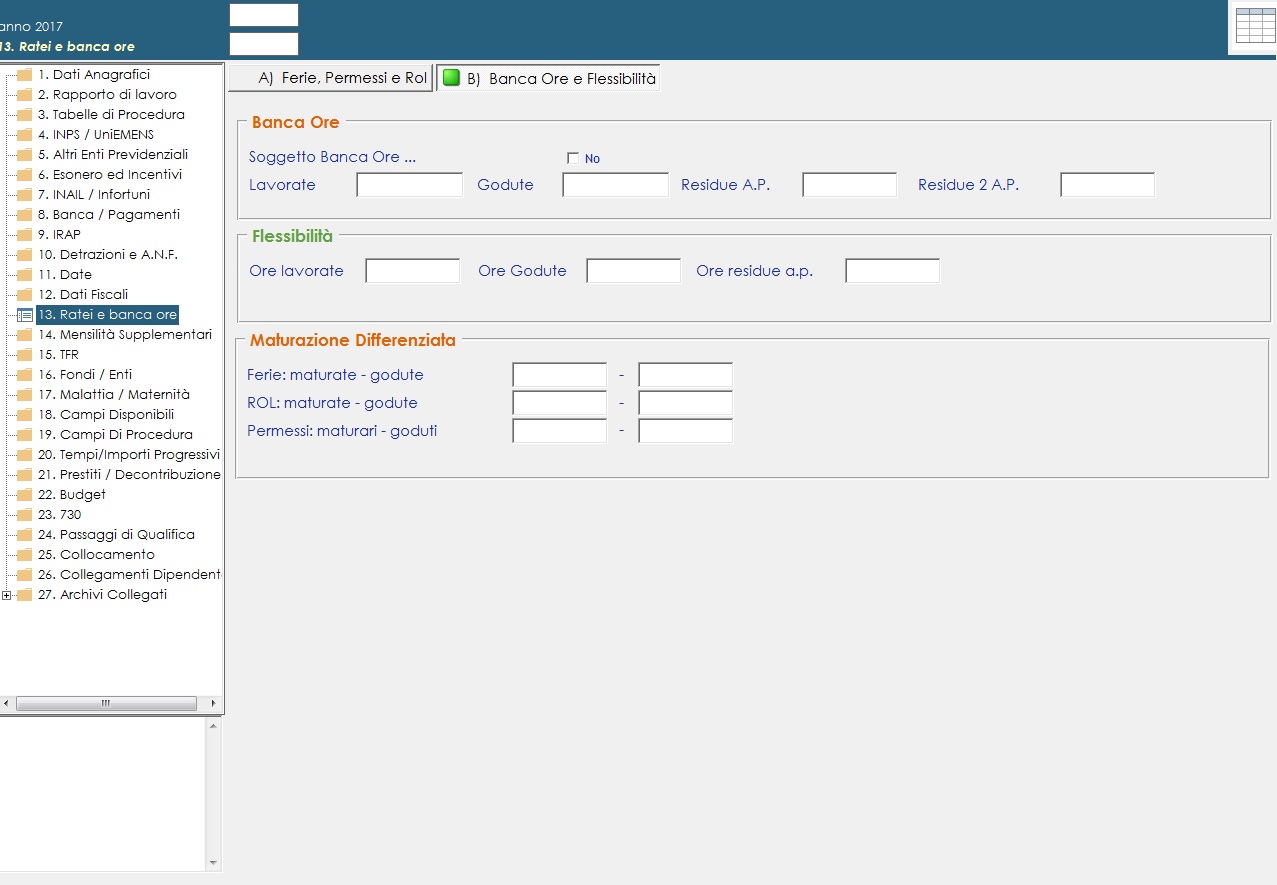Select Malattia / Maternità tree entry
This screenshot has height=885, width=1277.
[114, 395]
